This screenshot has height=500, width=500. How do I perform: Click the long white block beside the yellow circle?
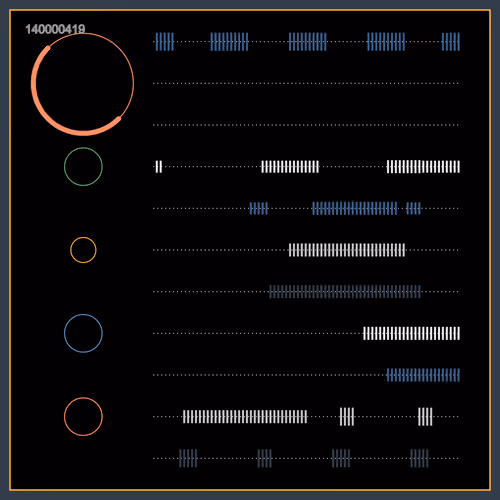pyautogui.click(x=347, y=250)
